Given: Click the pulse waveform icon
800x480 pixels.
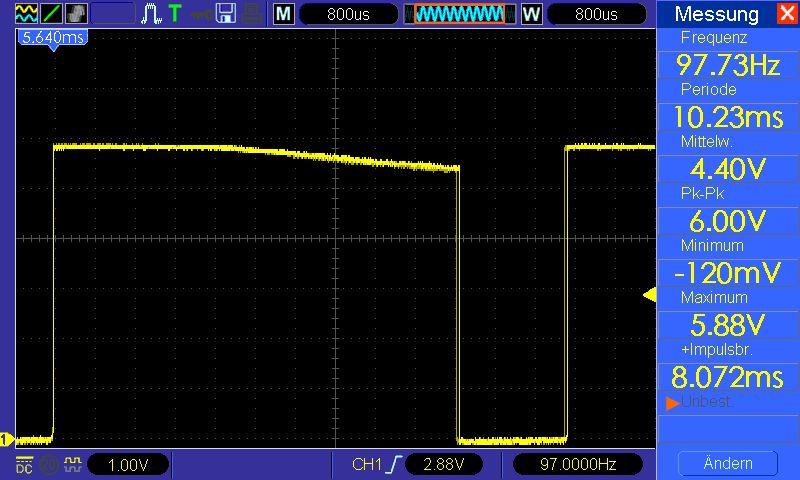Looking at the screenshot, I should point(151,14).
